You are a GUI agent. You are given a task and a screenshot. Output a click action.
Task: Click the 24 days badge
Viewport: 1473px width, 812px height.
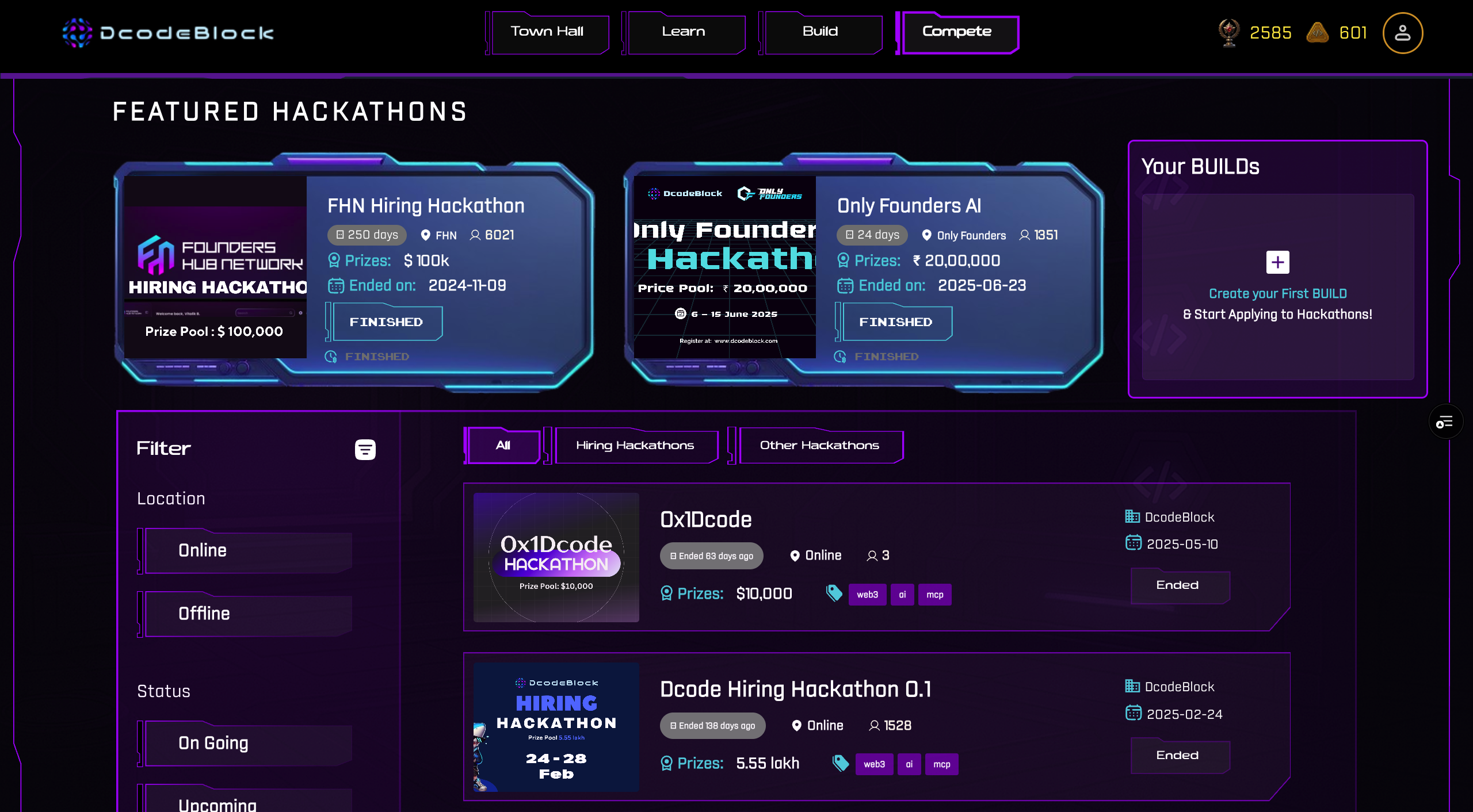click(872, 235)
